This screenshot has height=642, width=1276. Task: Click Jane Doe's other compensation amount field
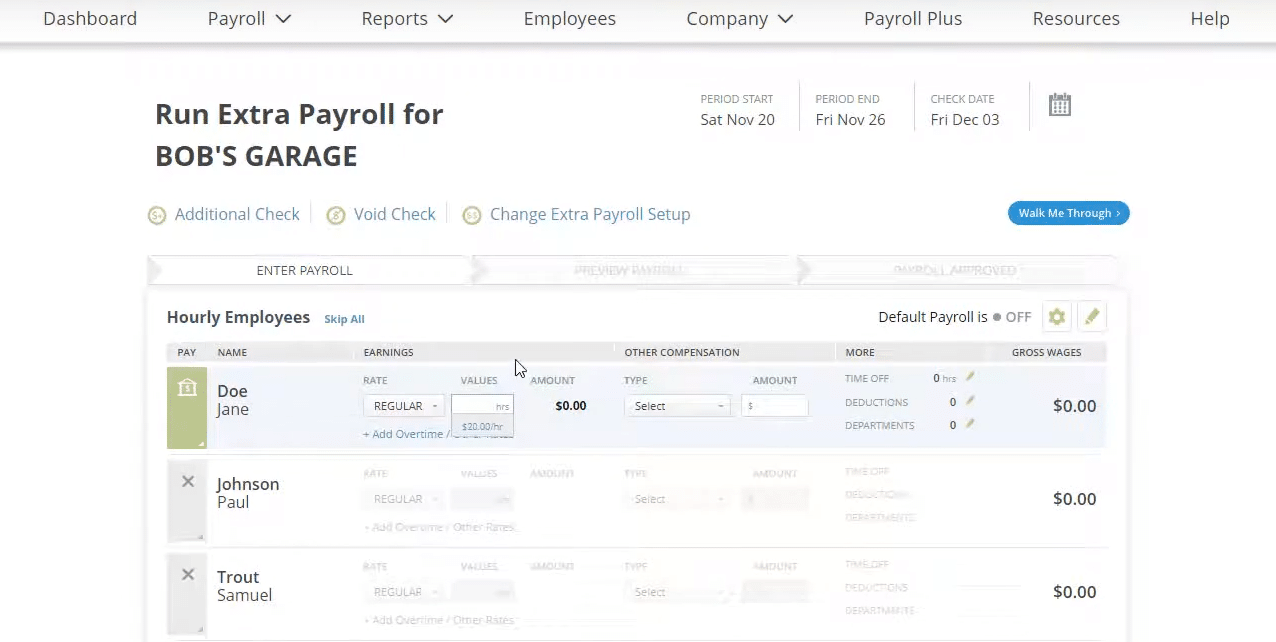(775, 406)
